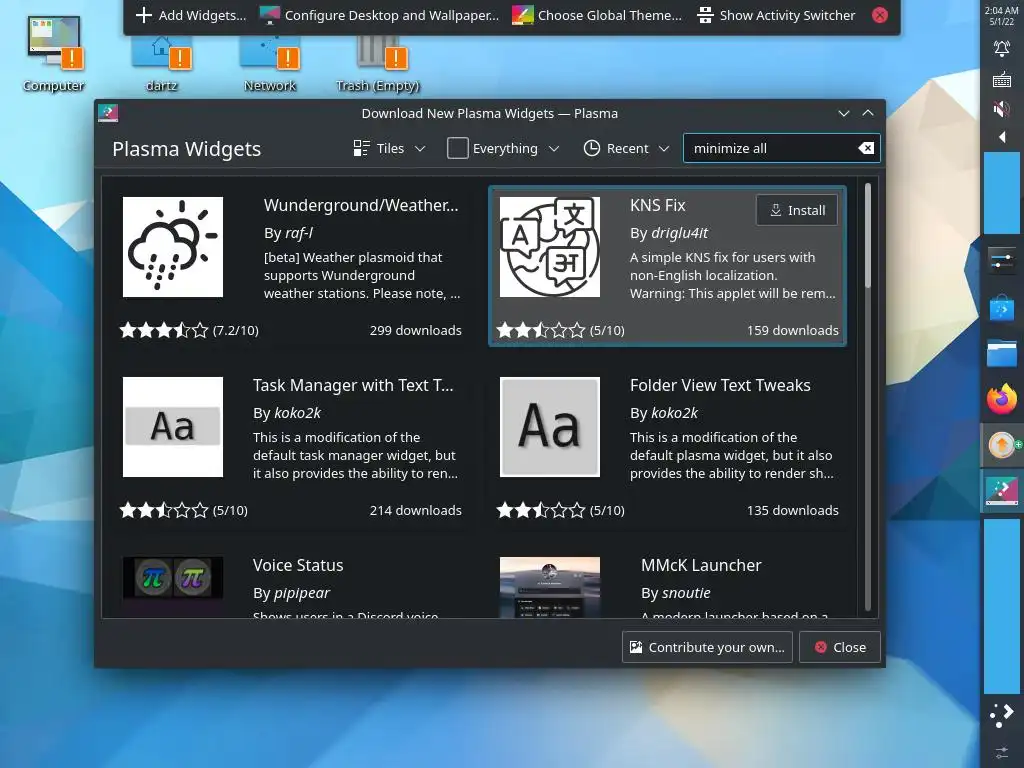Viewport: 1024px width, 768px height.
Task: Select the Task Manager with Text T... title
Action: click(x=353, y=385)
